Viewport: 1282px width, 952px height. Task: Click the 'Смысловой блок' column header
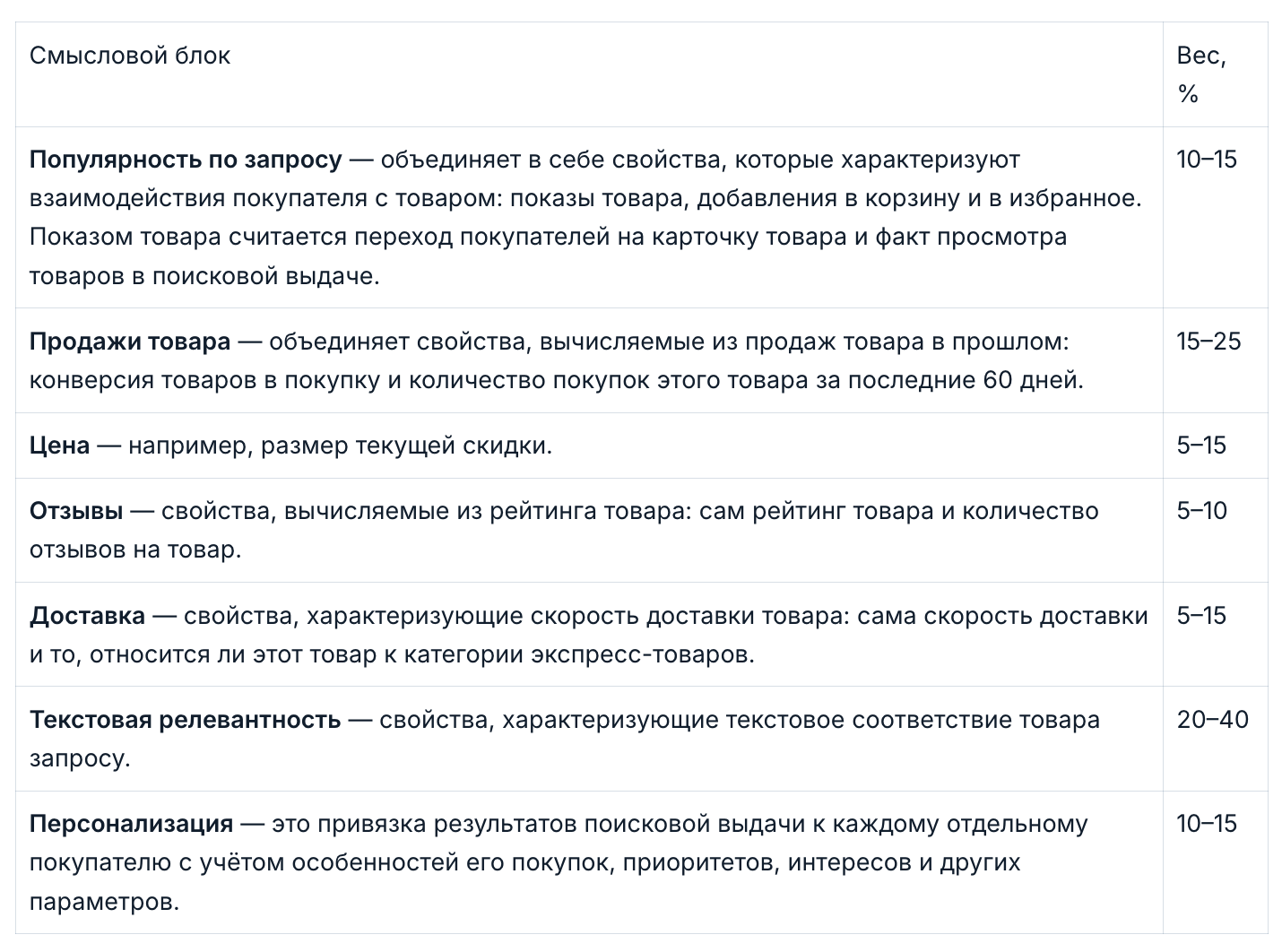coord(130,56)
